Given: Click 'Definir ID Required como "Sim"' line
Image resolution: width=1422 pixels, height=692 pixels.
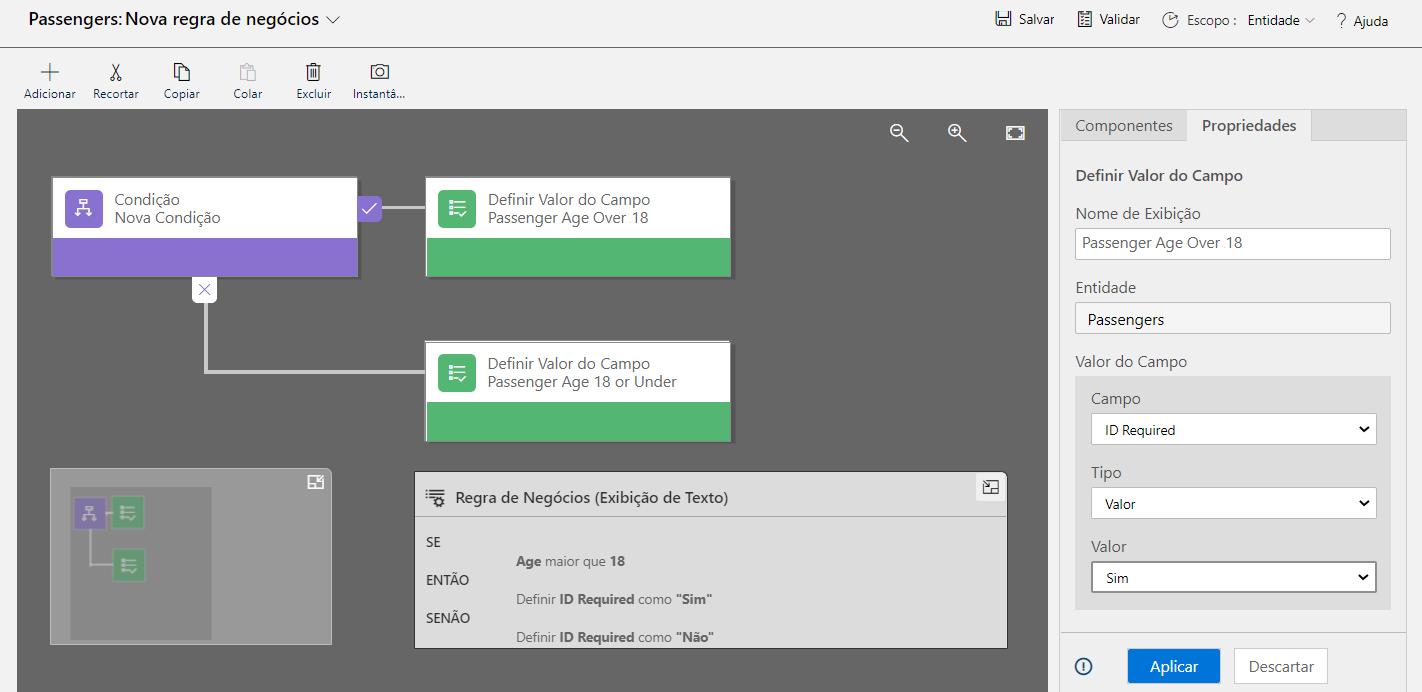Looking at the screenshot, I should pyautogui.click(x=614, y=599).
